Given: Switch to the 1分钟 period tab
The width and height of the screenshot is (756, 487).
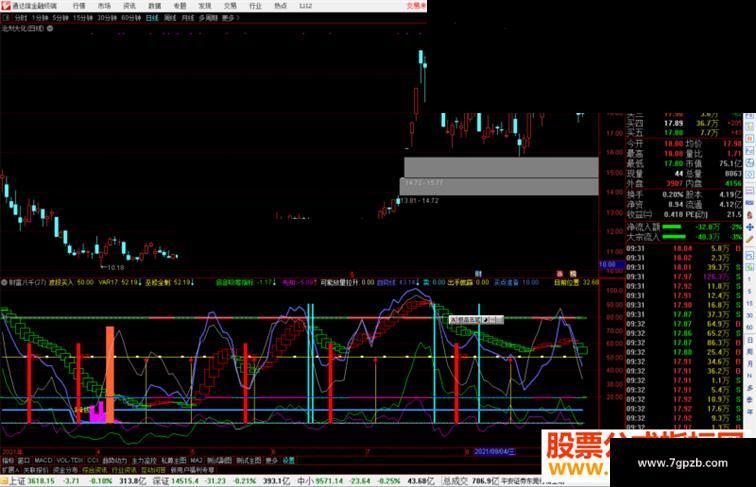Looking at the screenshot, I should click(40, 18).
